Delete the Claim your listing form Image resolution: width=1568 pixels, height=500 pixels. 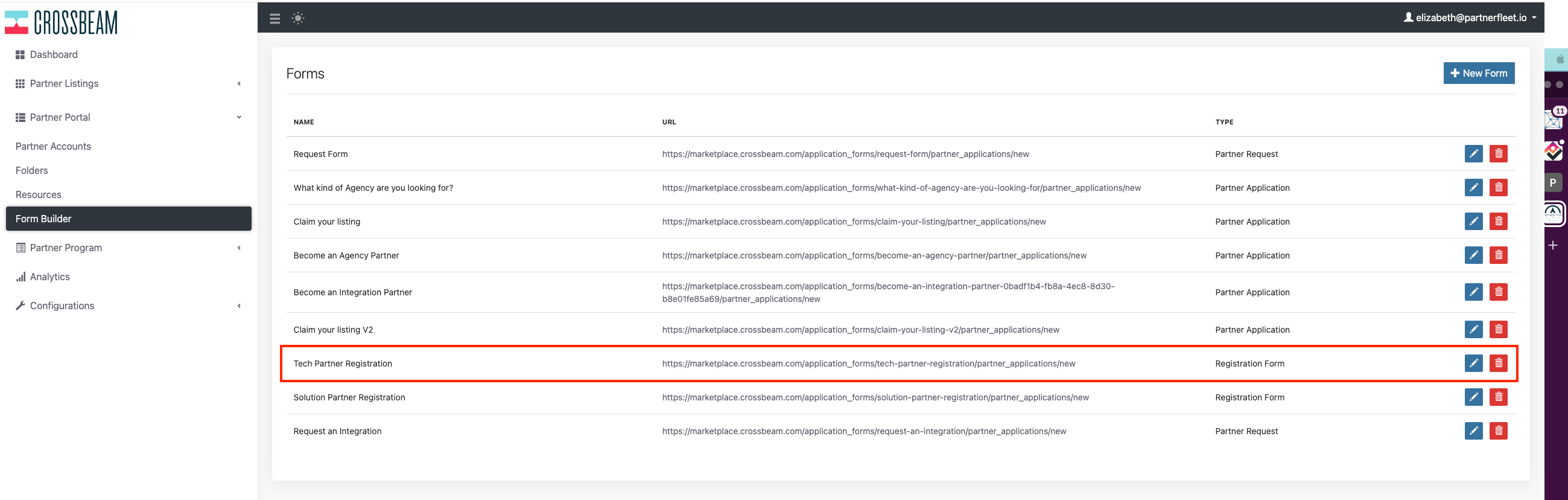click(1498, 222)
